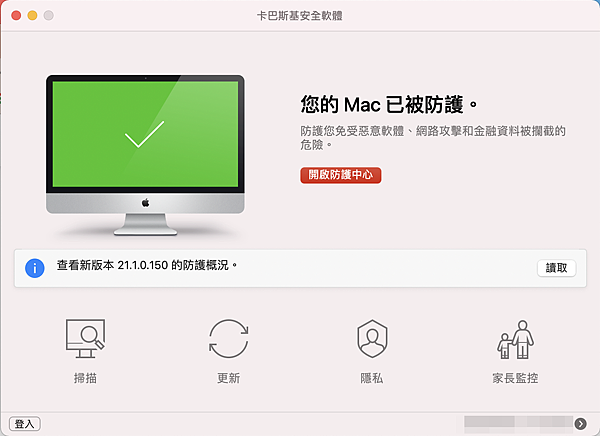Open the 掃描 scan icon

click(85, 339)
